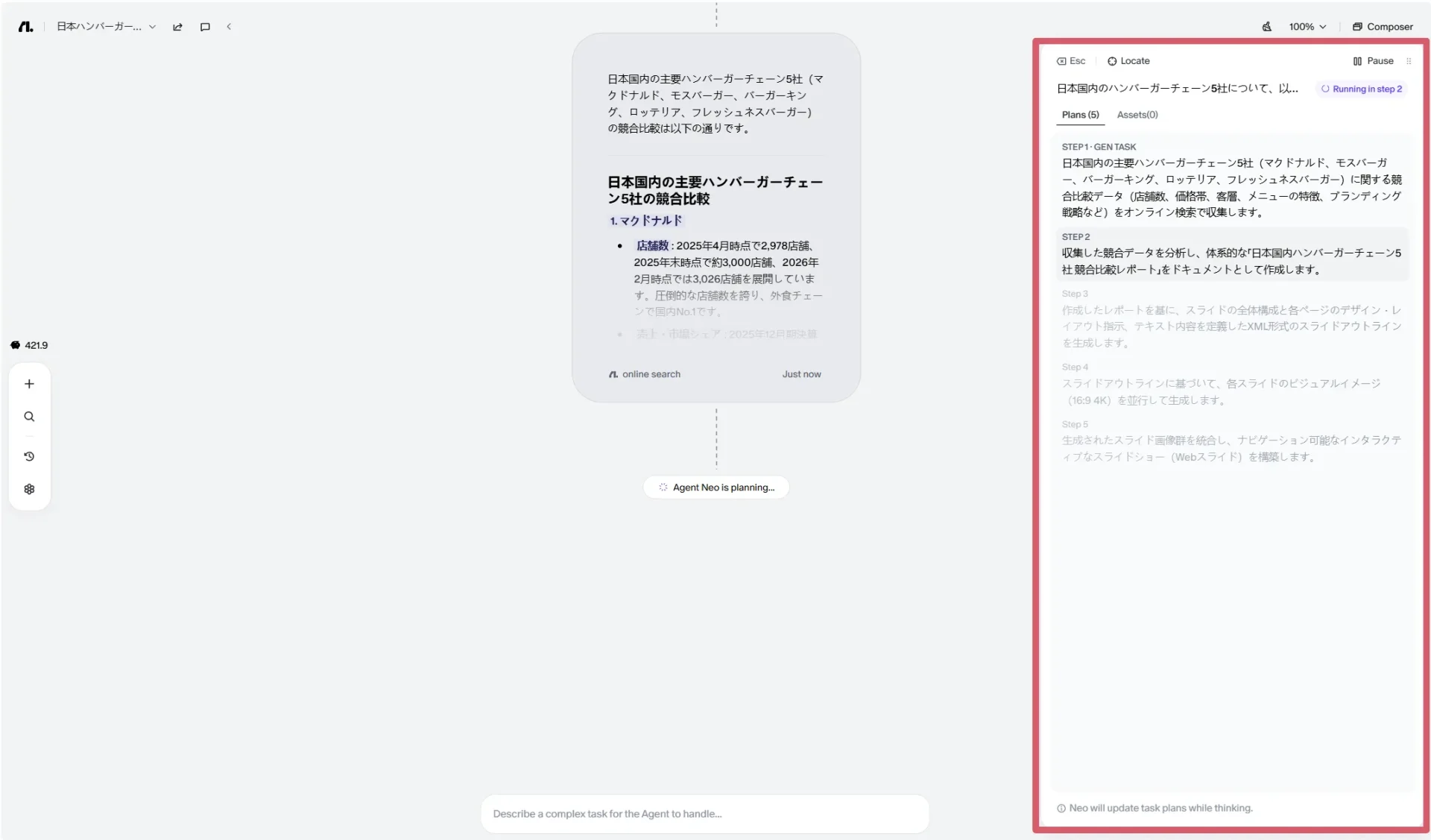Collapse the top bar using the left chevron
Screen dimensions: 1431x840
coord(229,27)
